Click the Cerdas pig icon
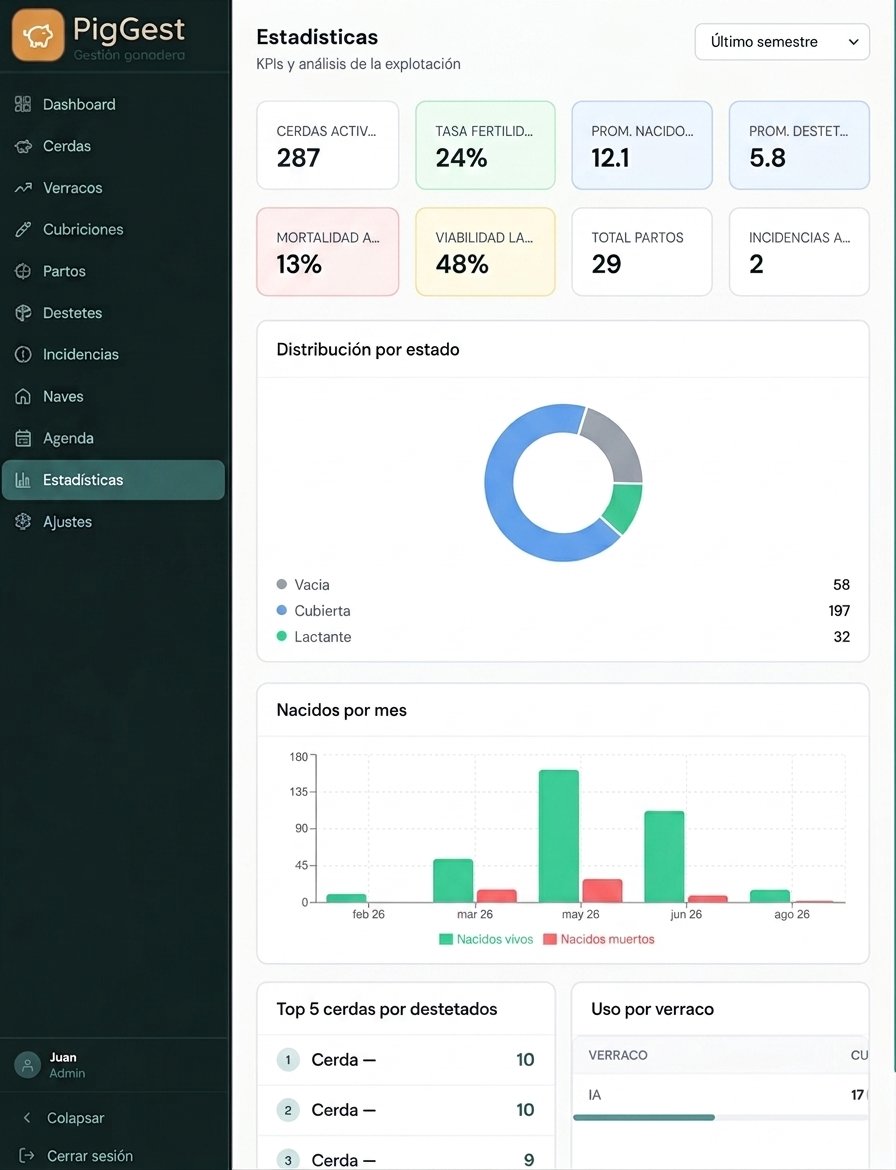 click(23, 146)
